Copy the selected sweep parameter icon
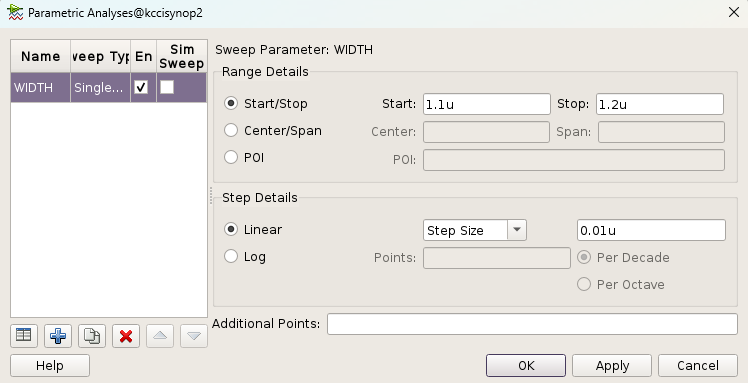Viewport: 748px width, 383px height. (x=92, y=336)
